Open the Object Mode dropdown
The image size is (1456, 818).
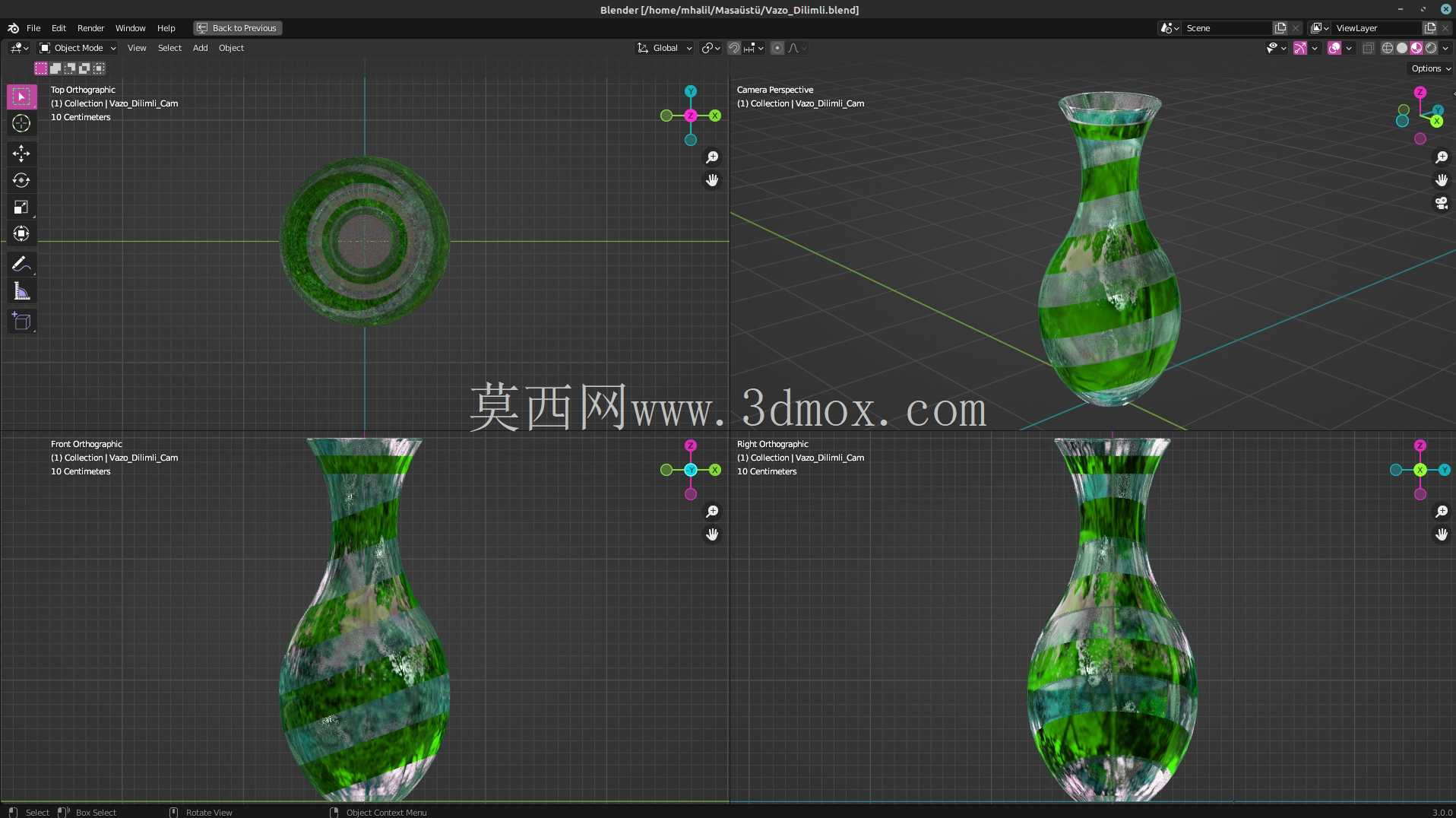pos(78,48)
